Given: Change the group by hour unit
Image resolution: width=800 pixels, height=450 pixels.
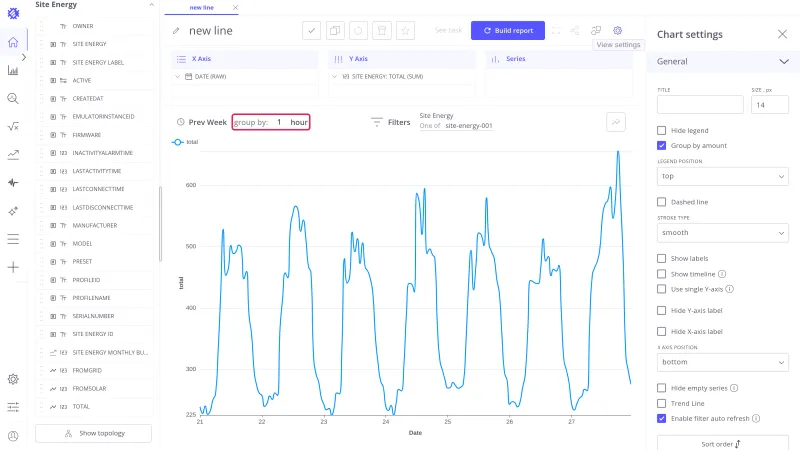Looking at the screenshot, I should click(299, 122).
